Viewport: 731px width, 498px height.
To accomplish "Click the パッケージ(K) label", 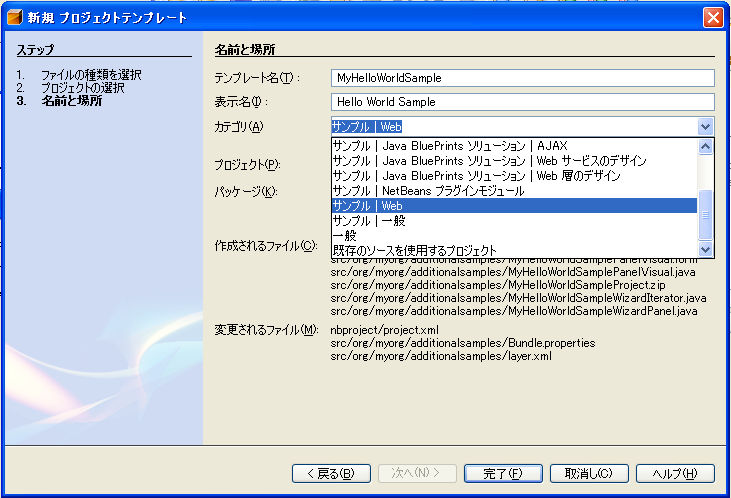I will pos(246,191).
